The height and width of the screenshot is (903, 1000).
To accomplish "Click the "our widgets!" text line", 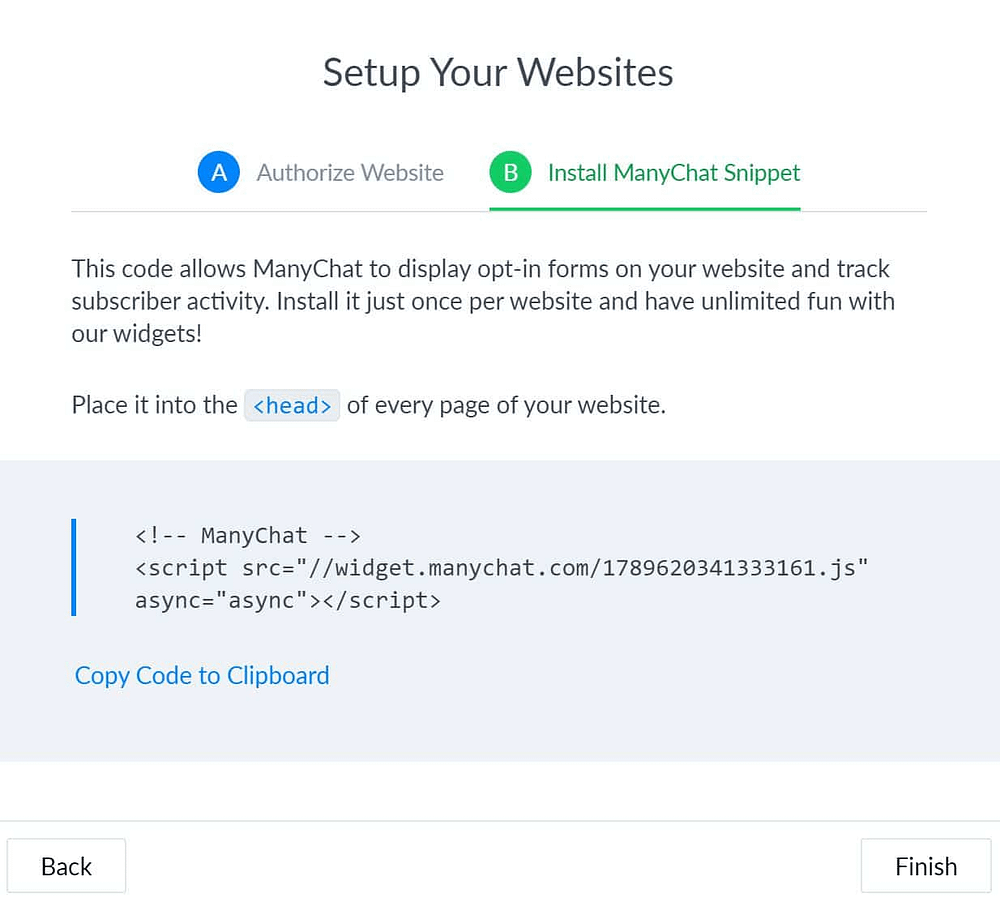I will tap(136, 334).
